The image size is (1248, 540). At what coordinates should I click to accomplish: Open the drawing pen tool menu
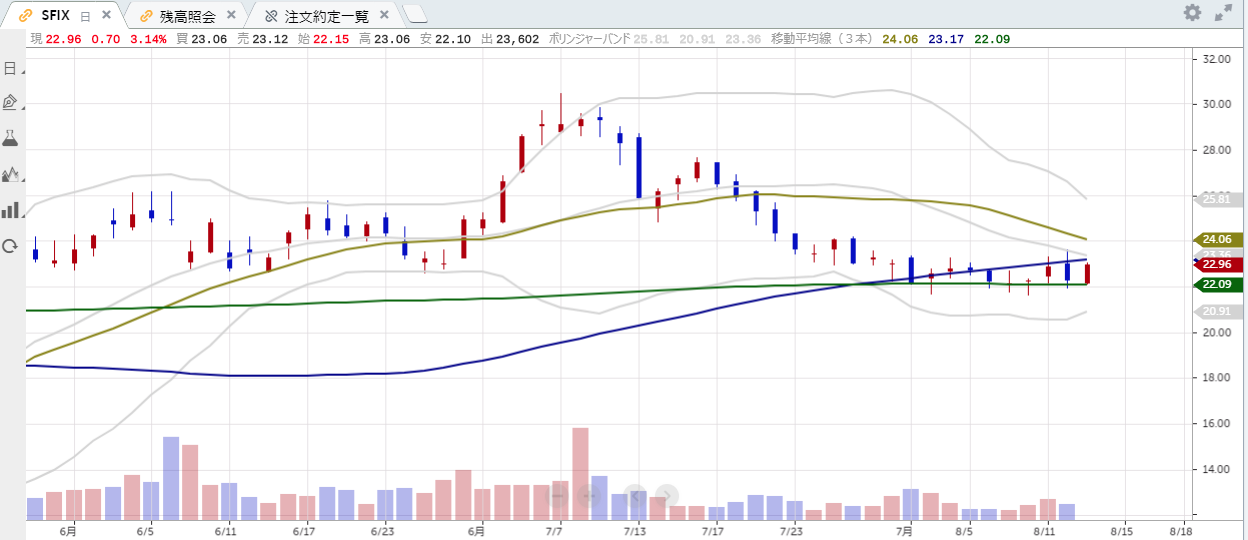(x=10, y=103)
